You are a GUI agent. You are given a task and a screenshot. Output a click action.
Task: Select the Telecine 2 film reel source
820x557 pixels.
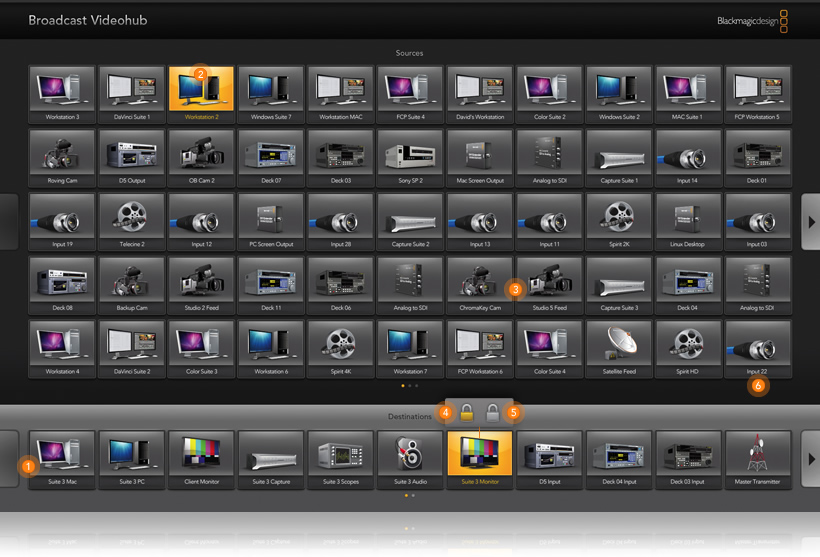132,222
